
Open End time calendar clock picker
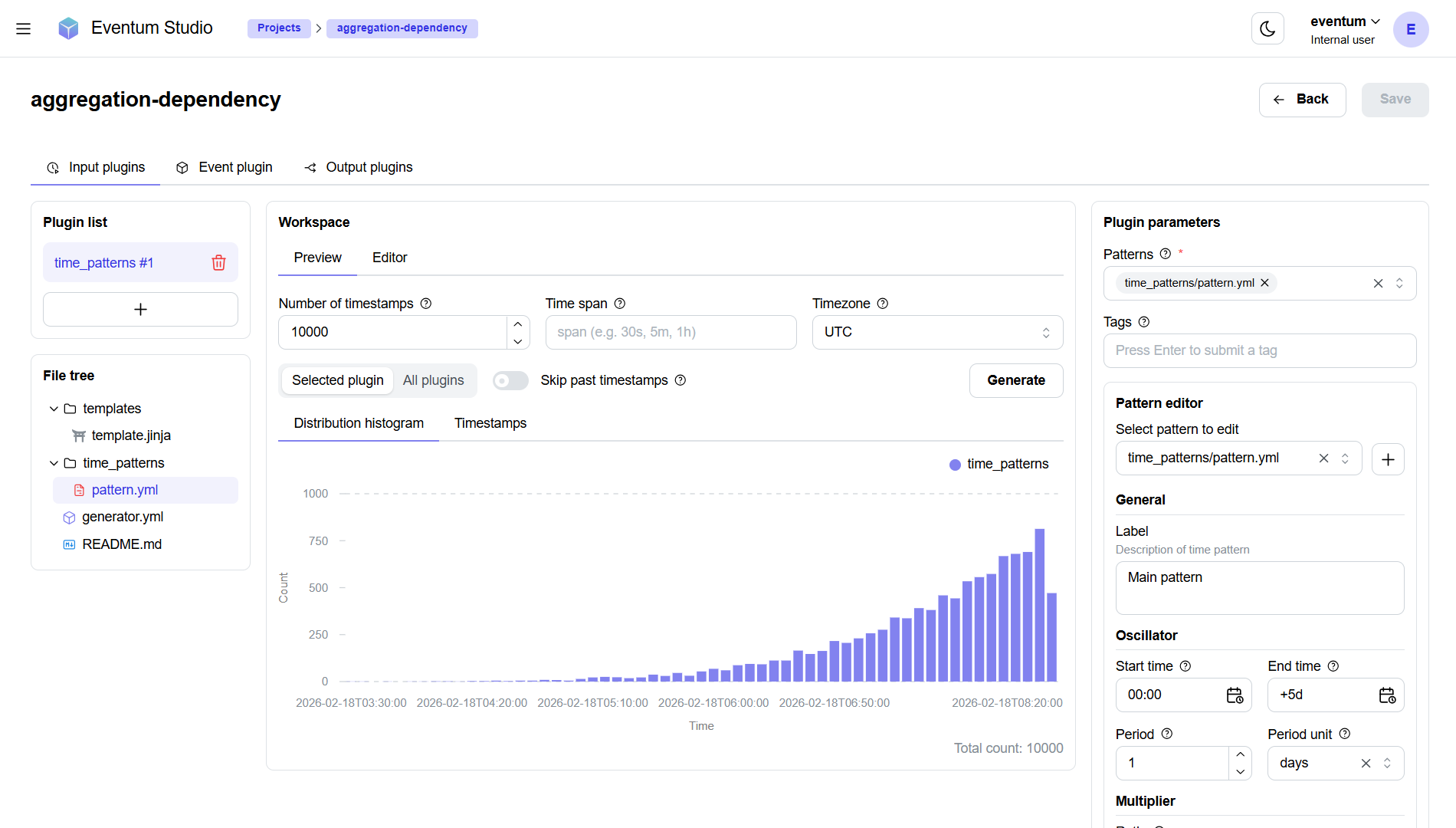(1386, 695)
